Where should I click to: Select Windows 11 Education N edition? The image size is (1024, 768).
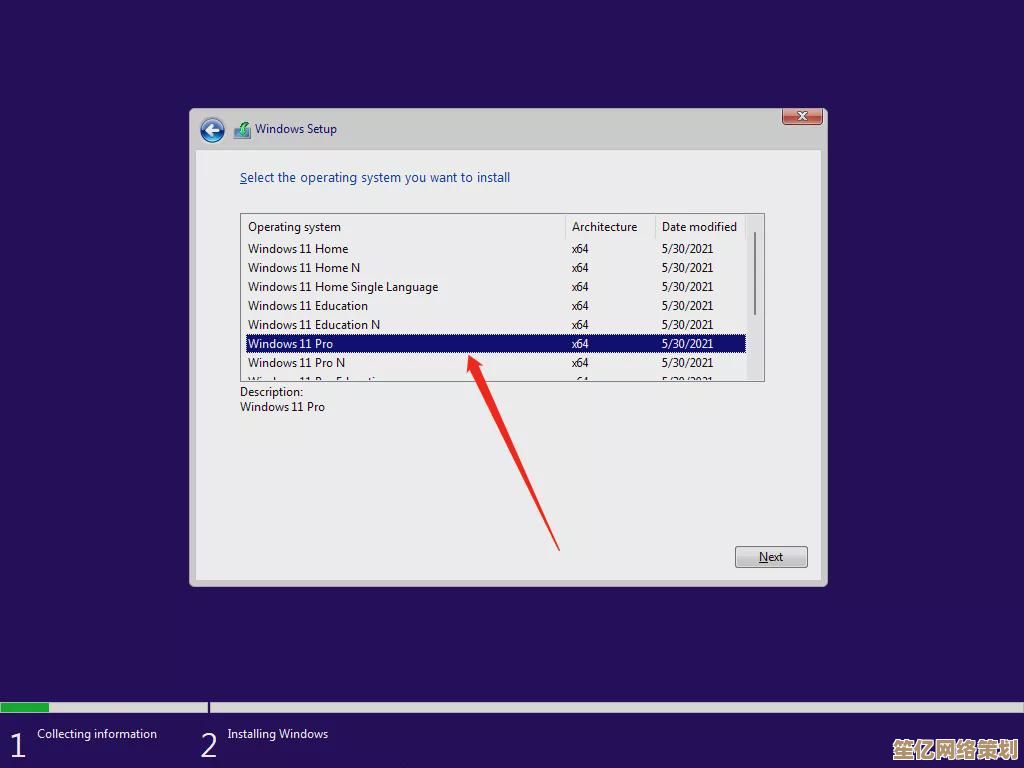(x=314, y=324)
